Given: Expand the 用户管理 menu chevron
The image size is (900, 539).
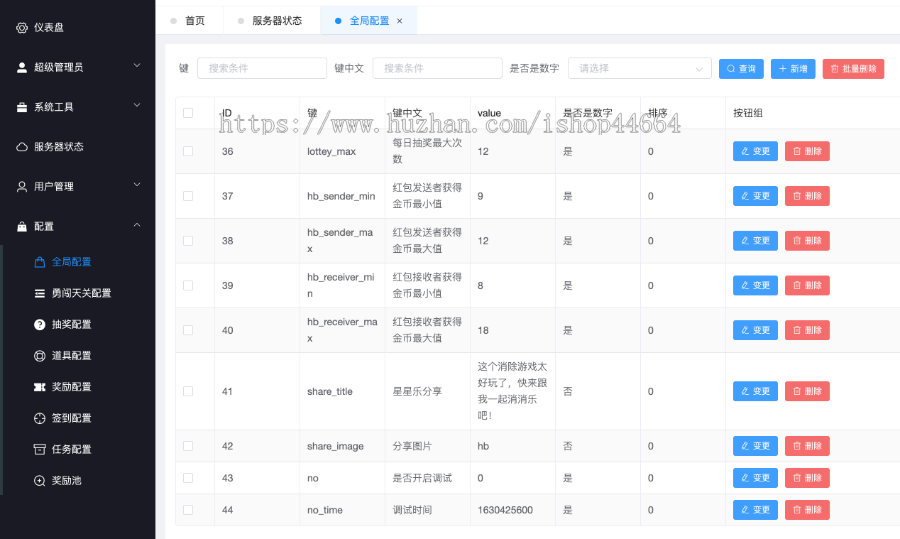Looking at the screenshot, I should [137, 184].
